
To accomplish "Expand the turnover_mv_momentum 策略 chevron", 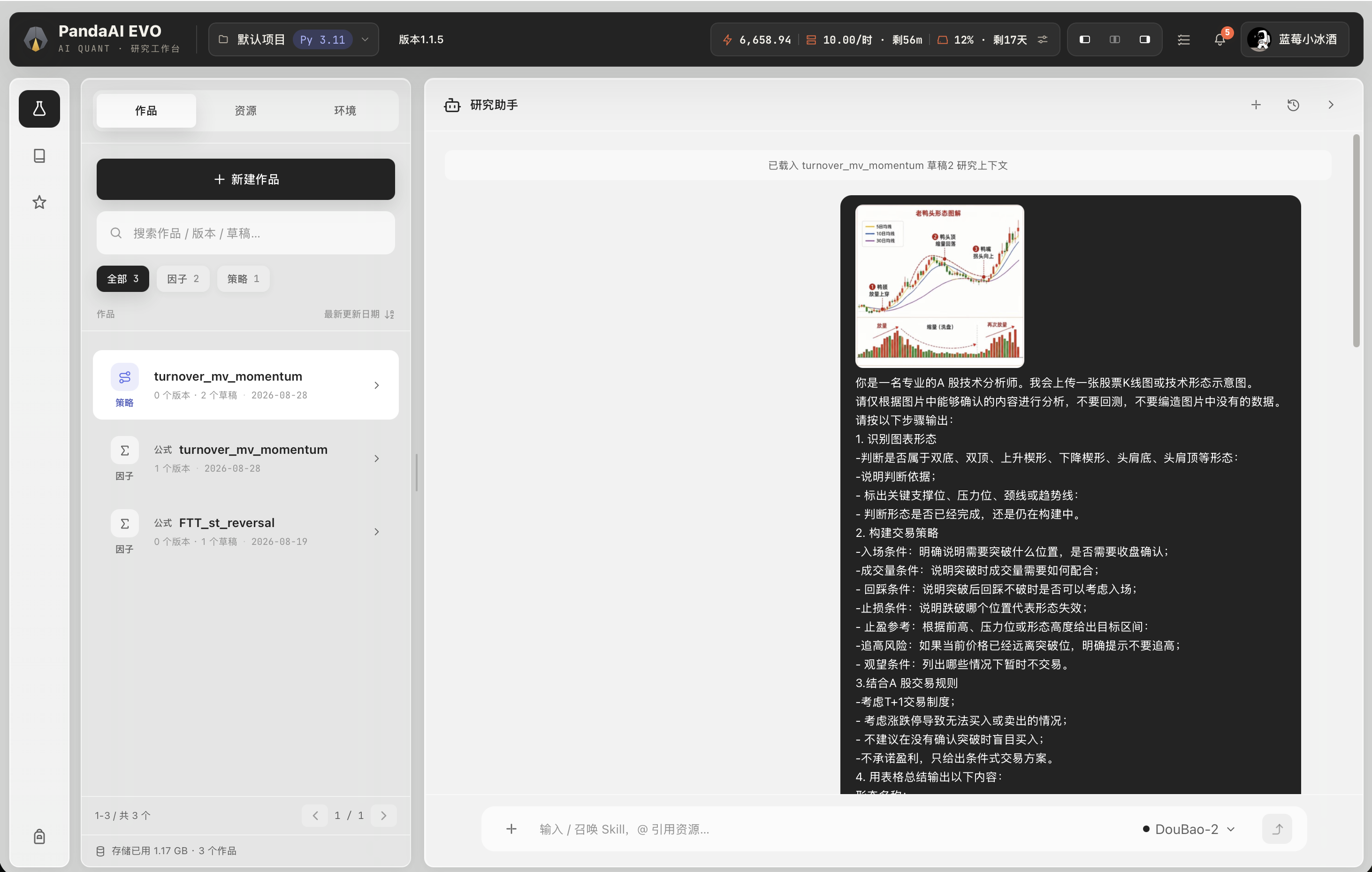I will [377, 385].
